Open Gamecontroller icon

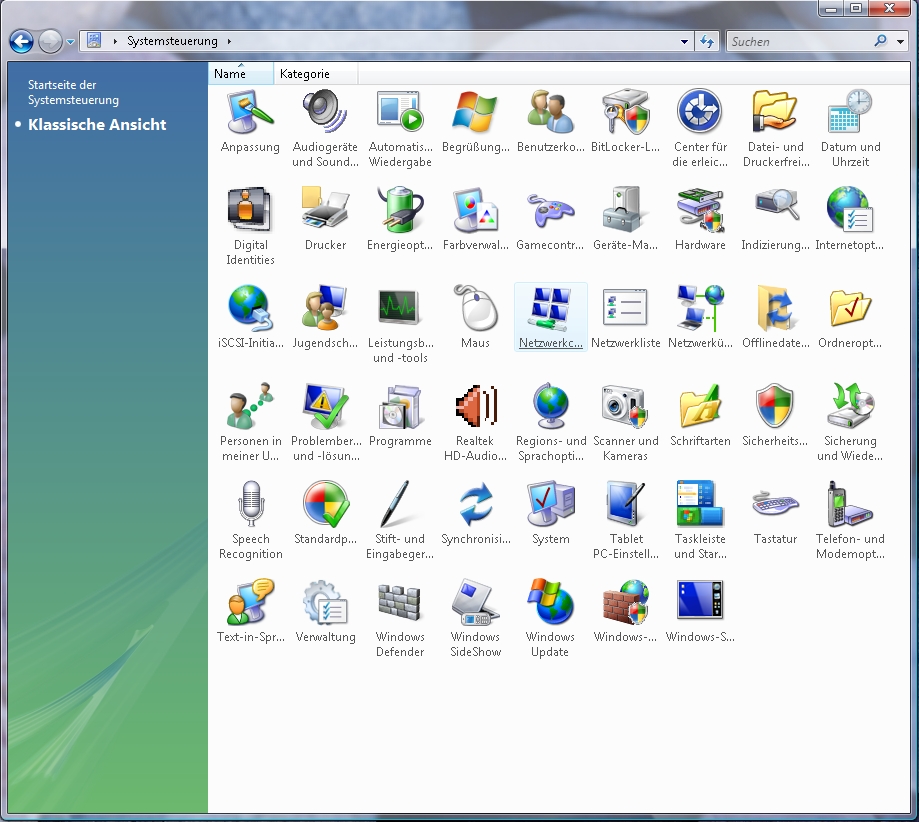(550, 209)
